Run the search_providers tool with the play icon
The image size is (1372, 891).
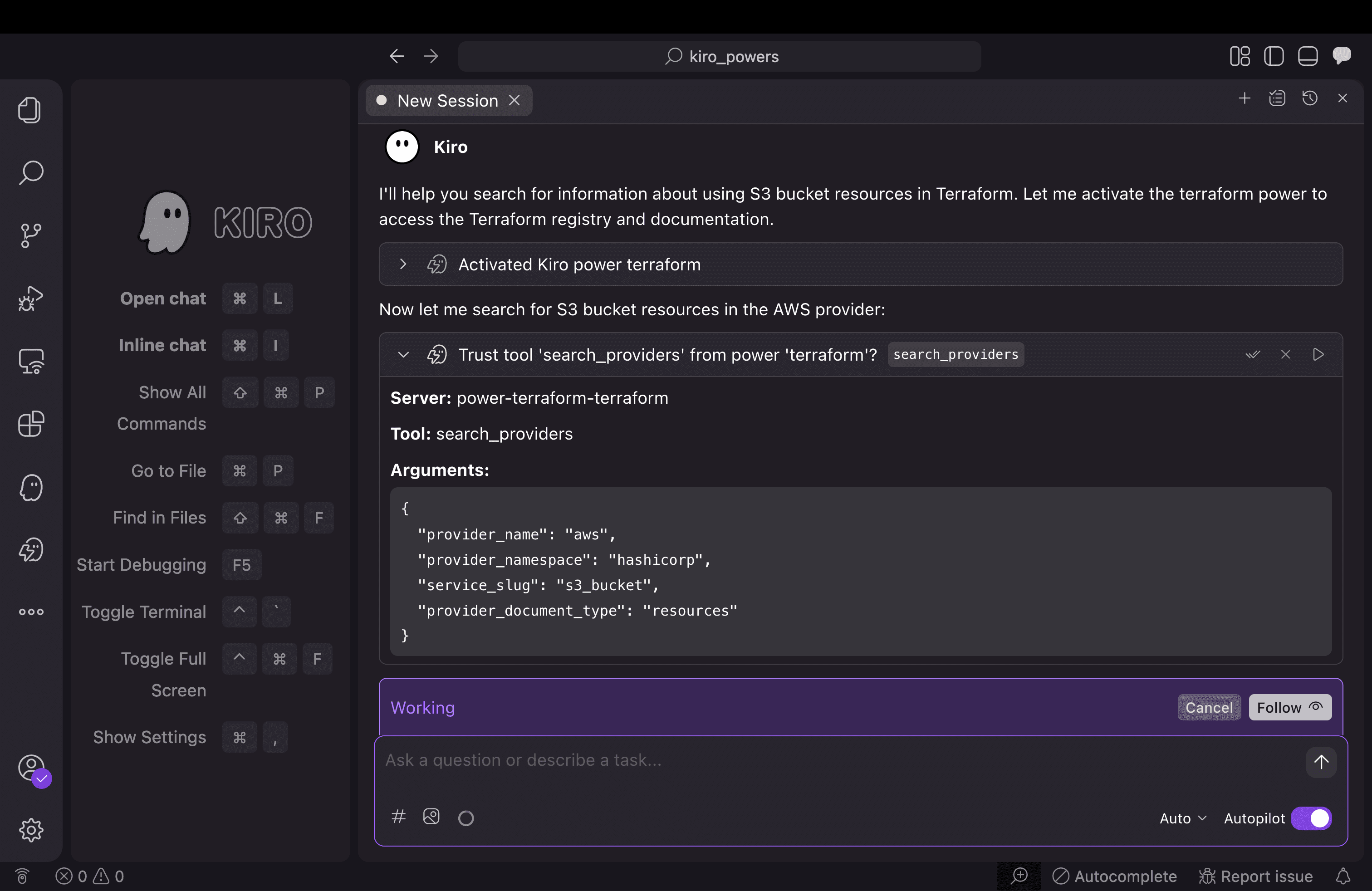pyautogui.click(x=1319, y=354)
